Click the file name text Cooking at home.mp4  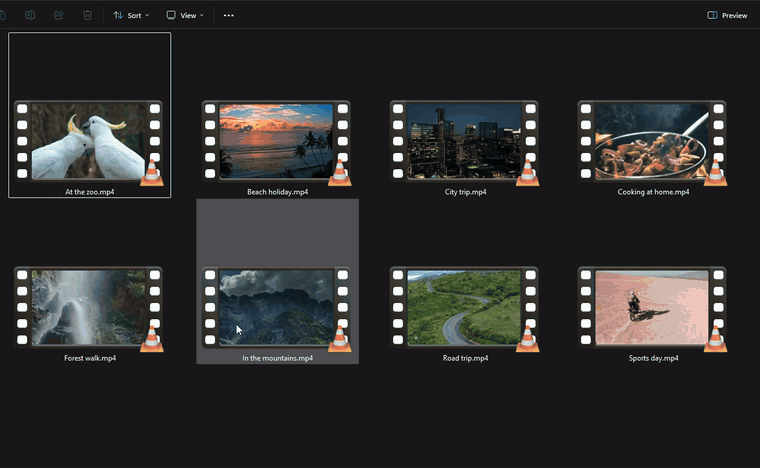click(653, 192)
